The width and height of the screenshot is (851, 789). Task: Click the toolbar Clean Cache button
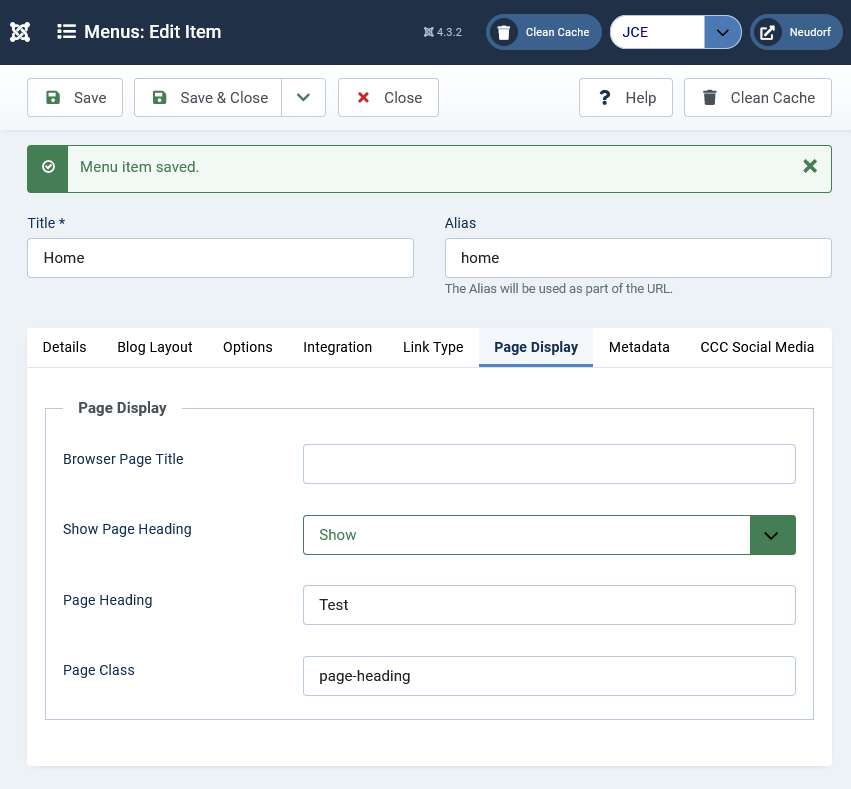[757, 98]
